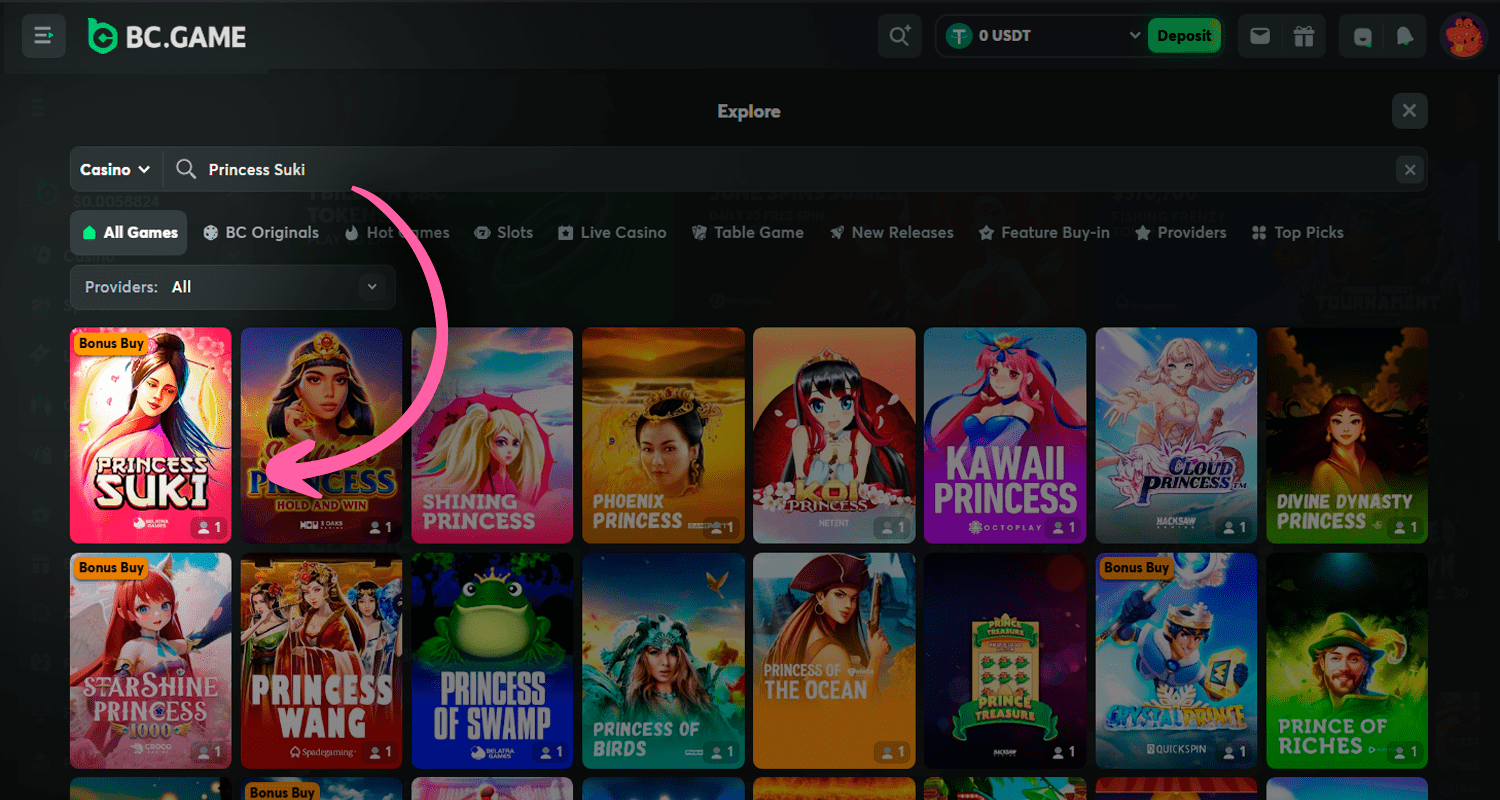Viewport: 1500px width, 800px height.
Task: Select the Table Game tab
Action: click(748, 232)
